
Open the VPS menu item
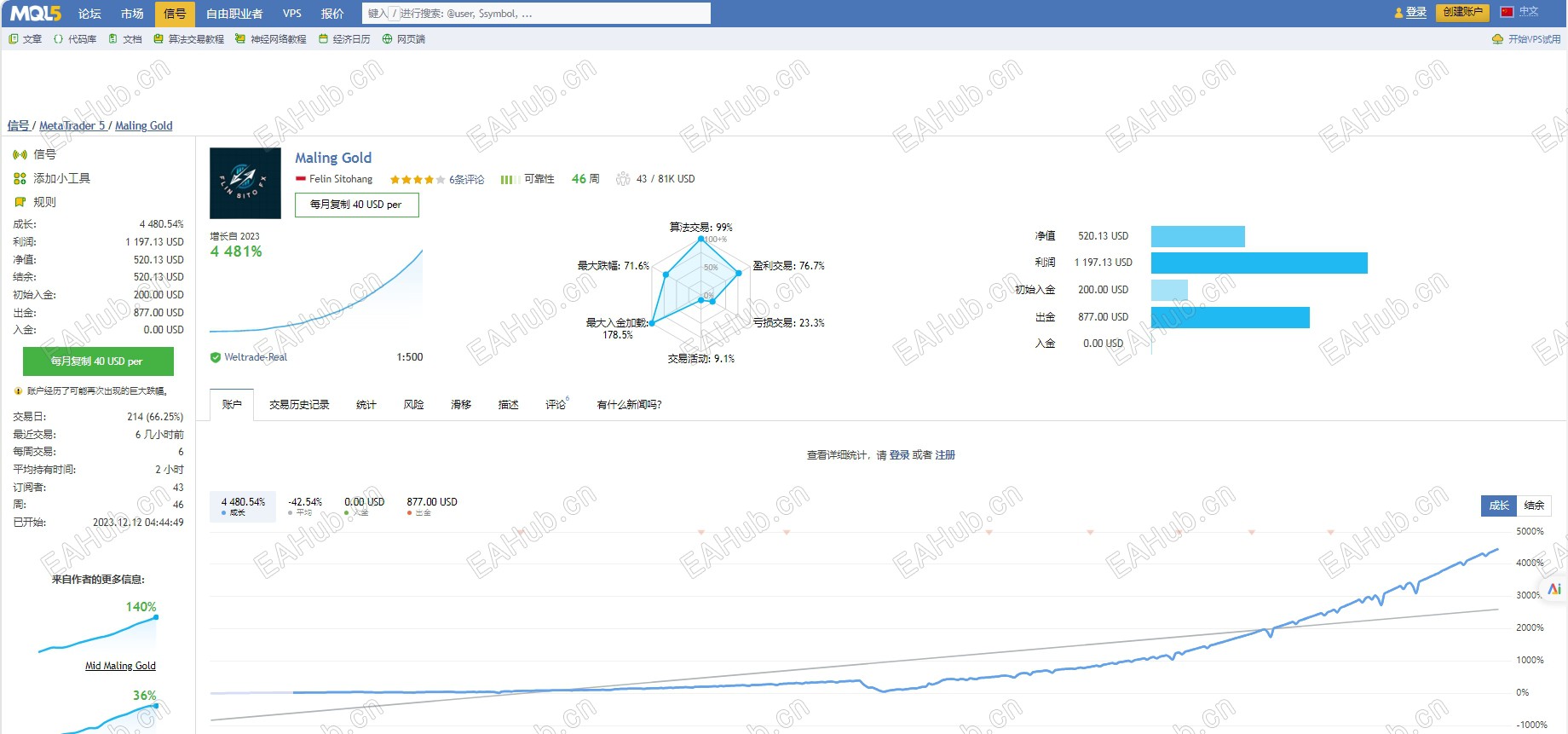292,14
